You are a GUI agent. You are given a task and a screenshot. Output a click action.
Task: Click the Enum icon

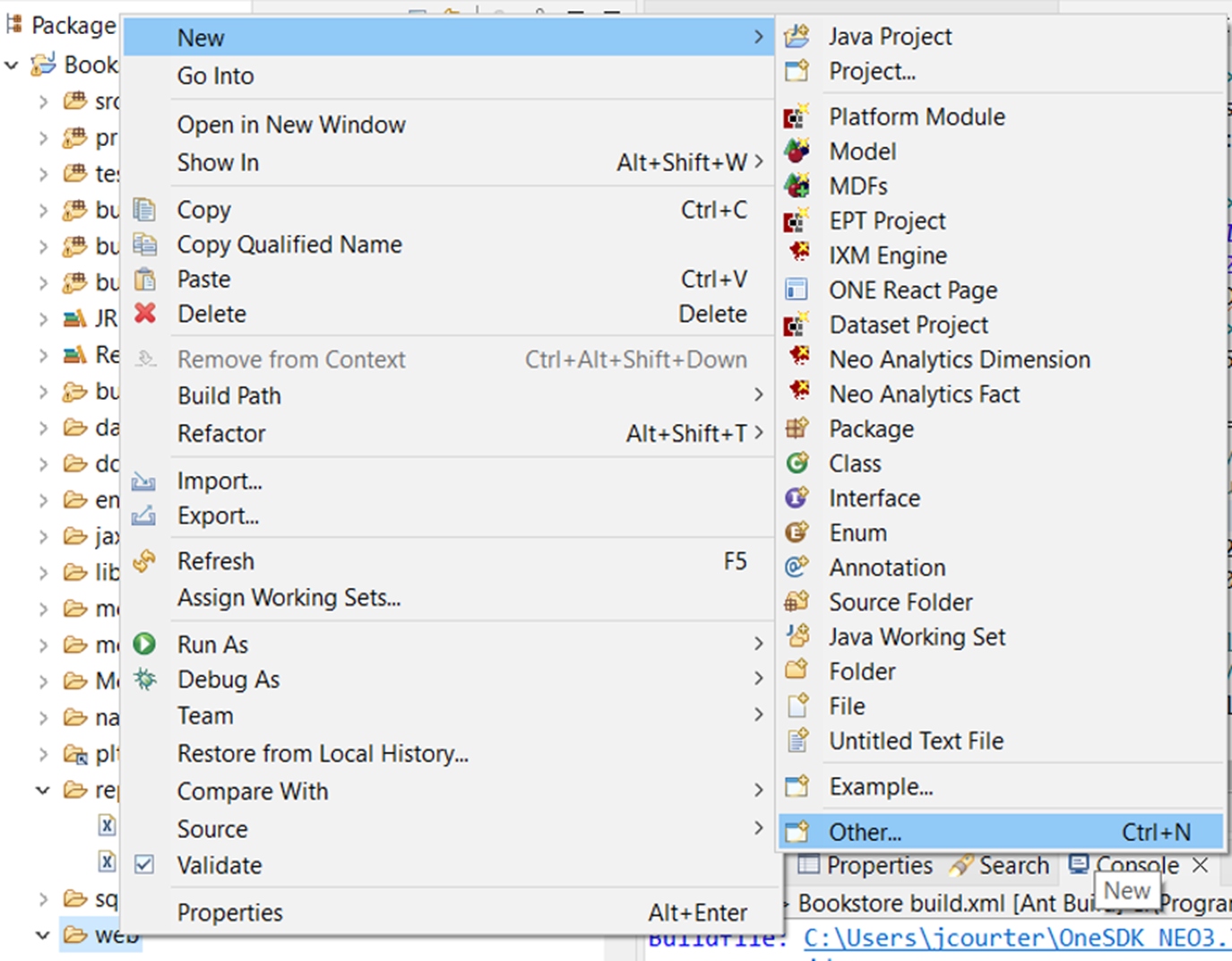pyautogui.click(x=797, y=532)
